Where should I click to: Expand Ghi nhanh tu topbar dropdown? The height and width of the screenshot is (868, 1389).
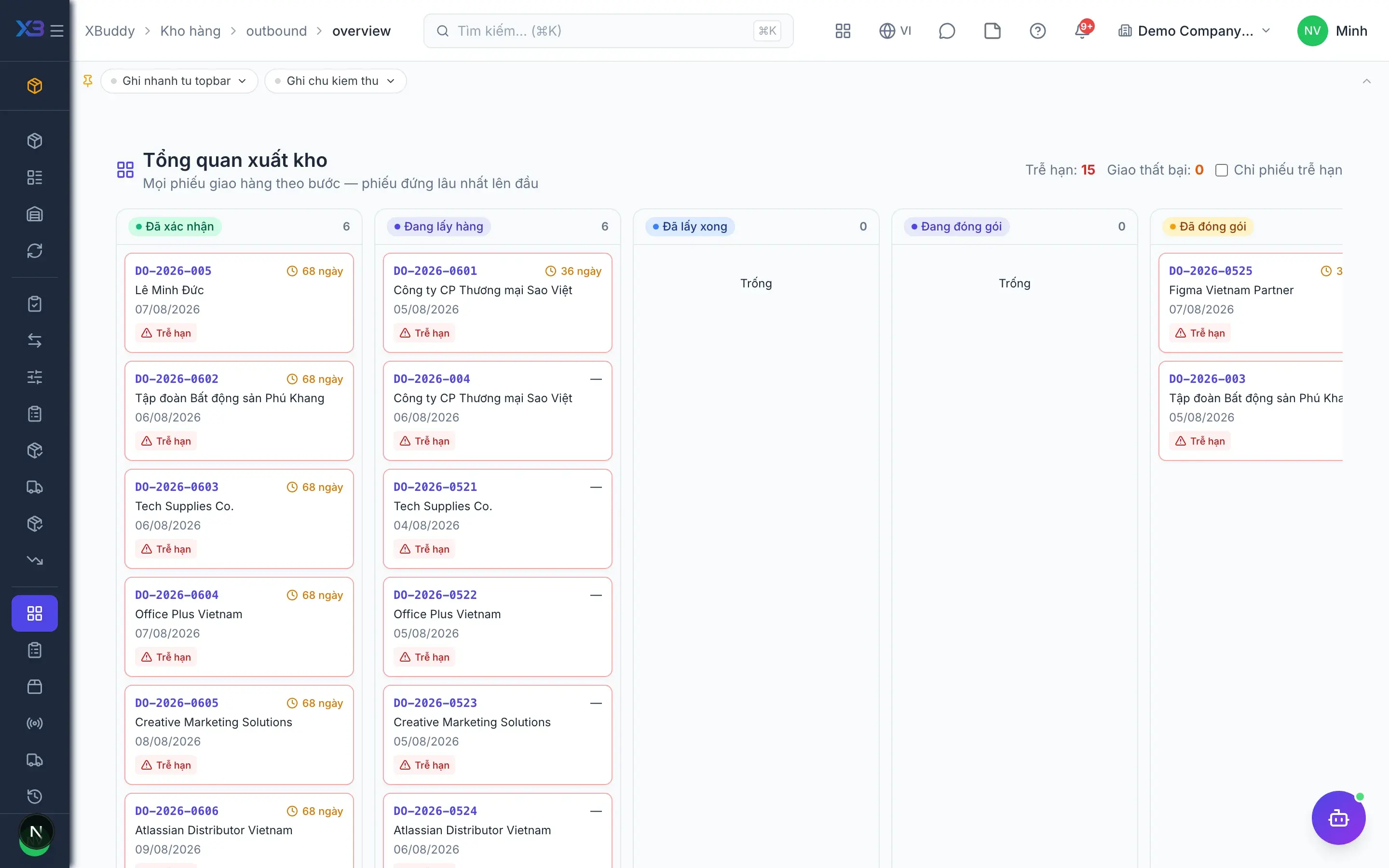tap(179, 81)
